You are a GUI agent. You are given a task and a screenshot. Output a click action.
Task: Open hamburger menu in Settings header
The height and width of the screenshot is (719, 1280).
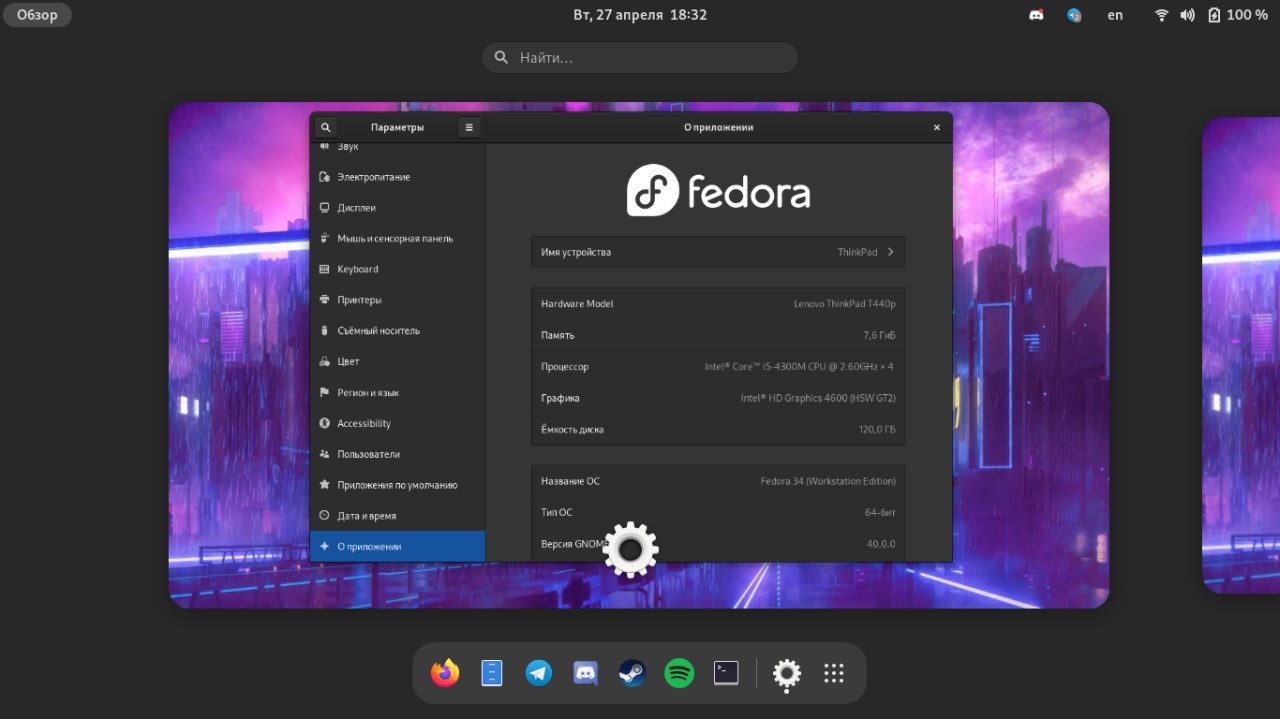pos(469,127)
